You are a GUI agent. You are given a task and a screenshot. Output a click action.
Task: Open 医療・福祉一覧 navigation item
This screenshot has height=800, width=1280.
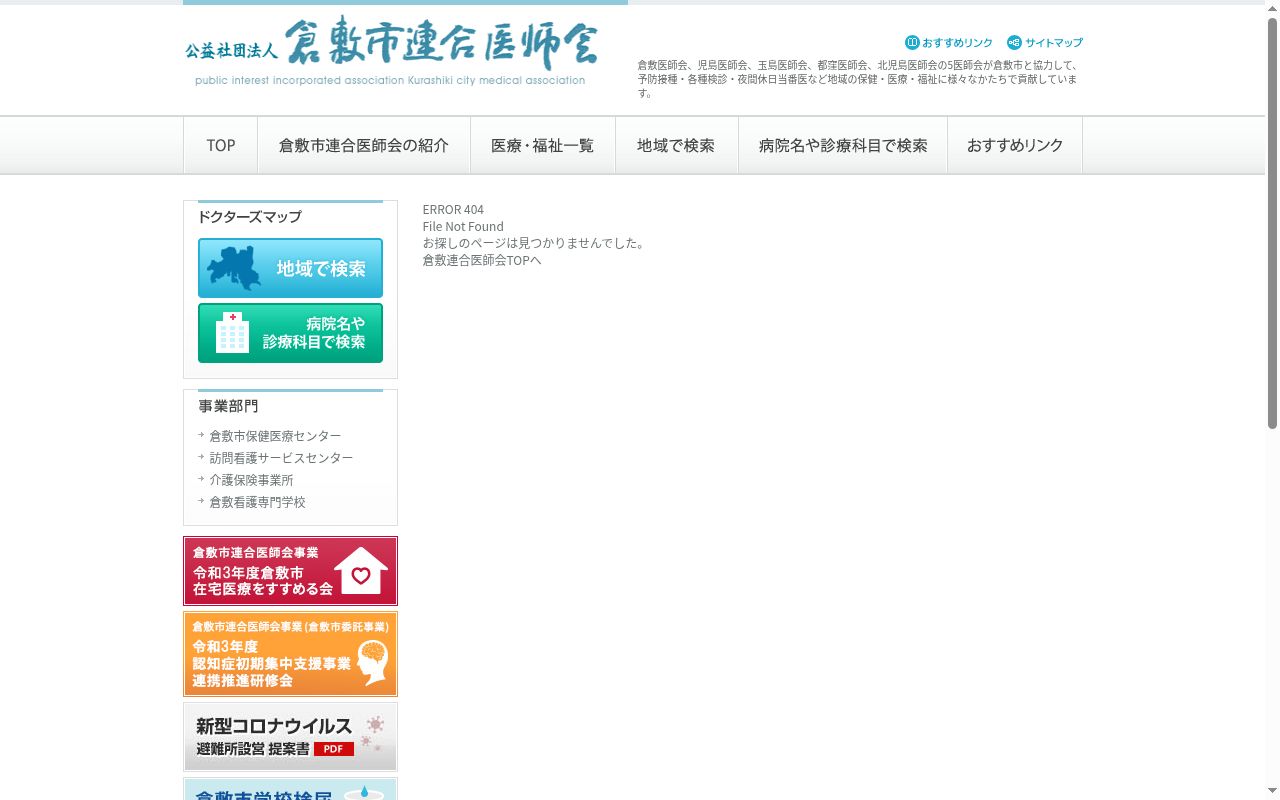(x=542, y=146)
